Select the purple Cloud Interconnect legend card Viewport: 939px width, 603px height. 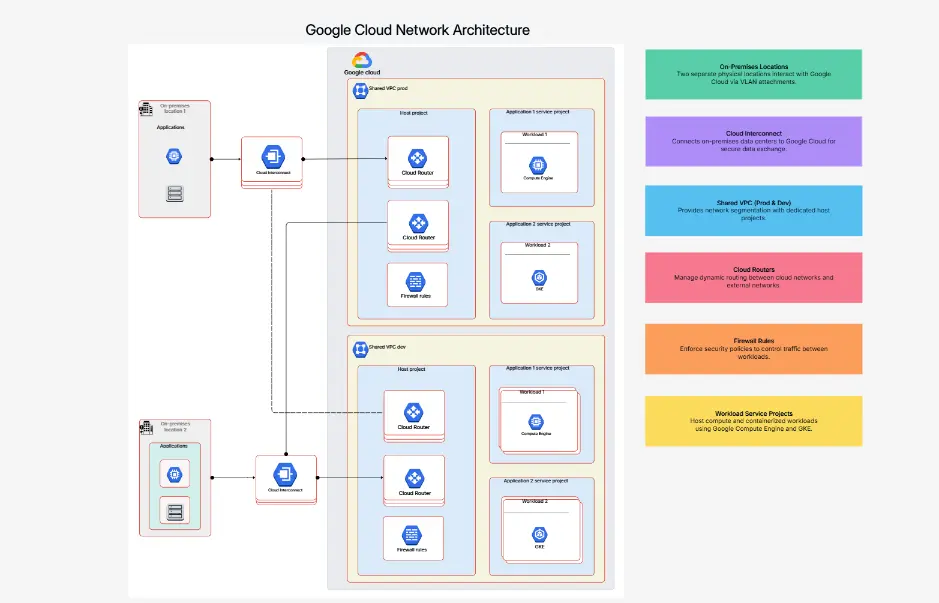pos(753,140)
